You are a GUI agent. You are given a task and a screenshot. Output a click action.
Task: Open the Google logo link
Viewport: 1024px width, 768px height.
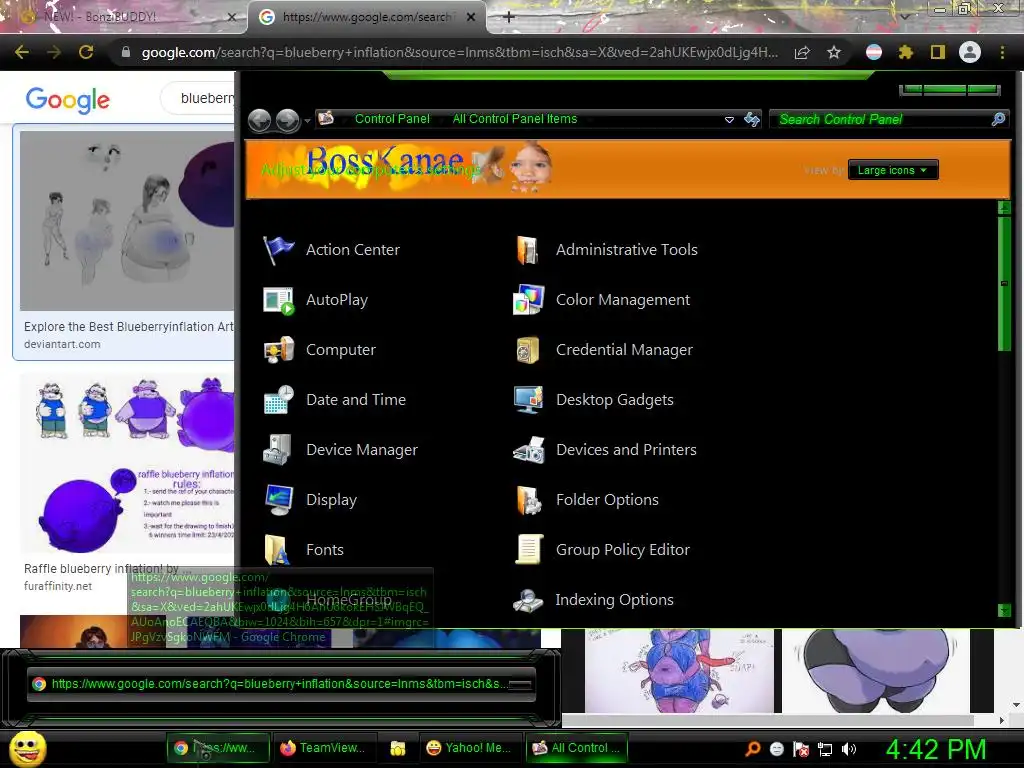(x=68, y=99)
